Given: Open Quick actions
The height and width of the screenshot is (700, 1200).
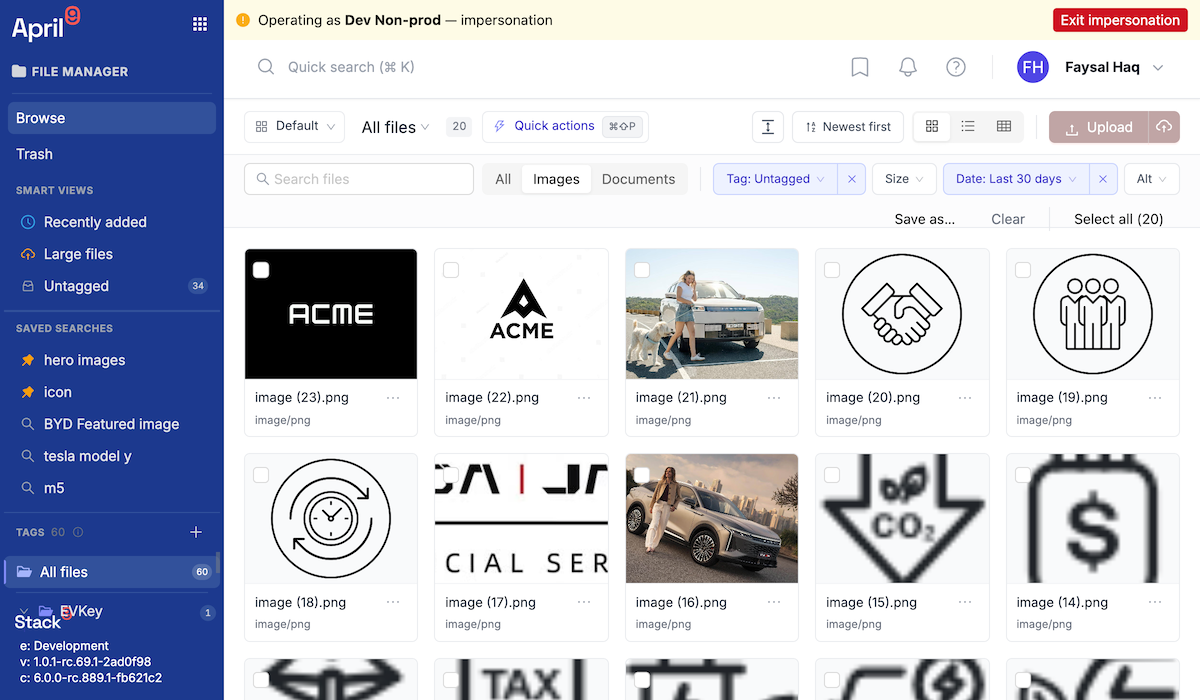Looking at the screenshot, I should (x=565, y=126).
